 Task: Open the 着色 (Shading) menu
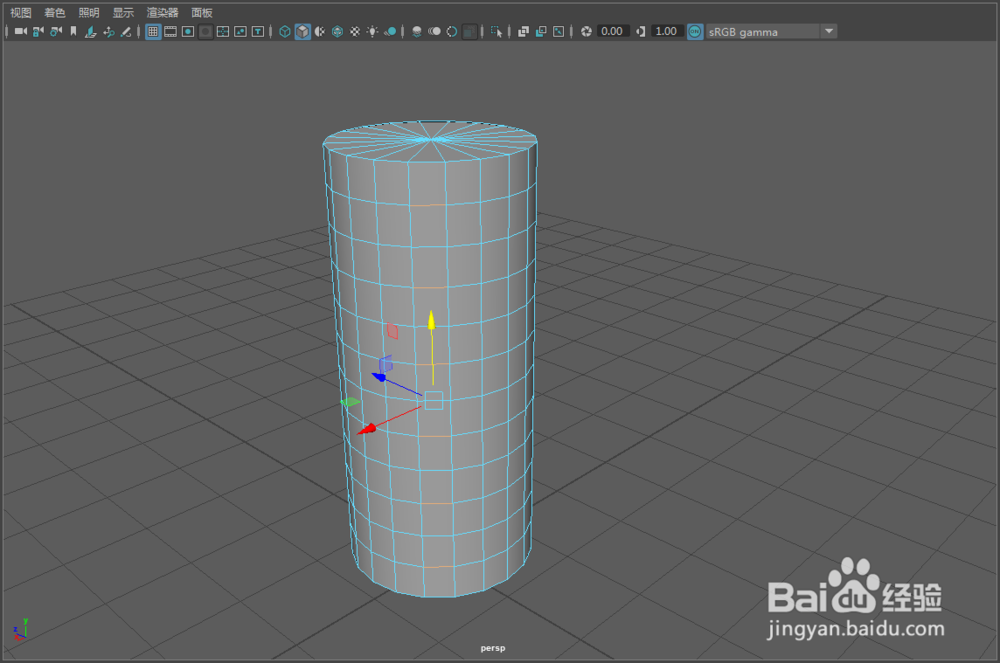(x=54, y=13)
